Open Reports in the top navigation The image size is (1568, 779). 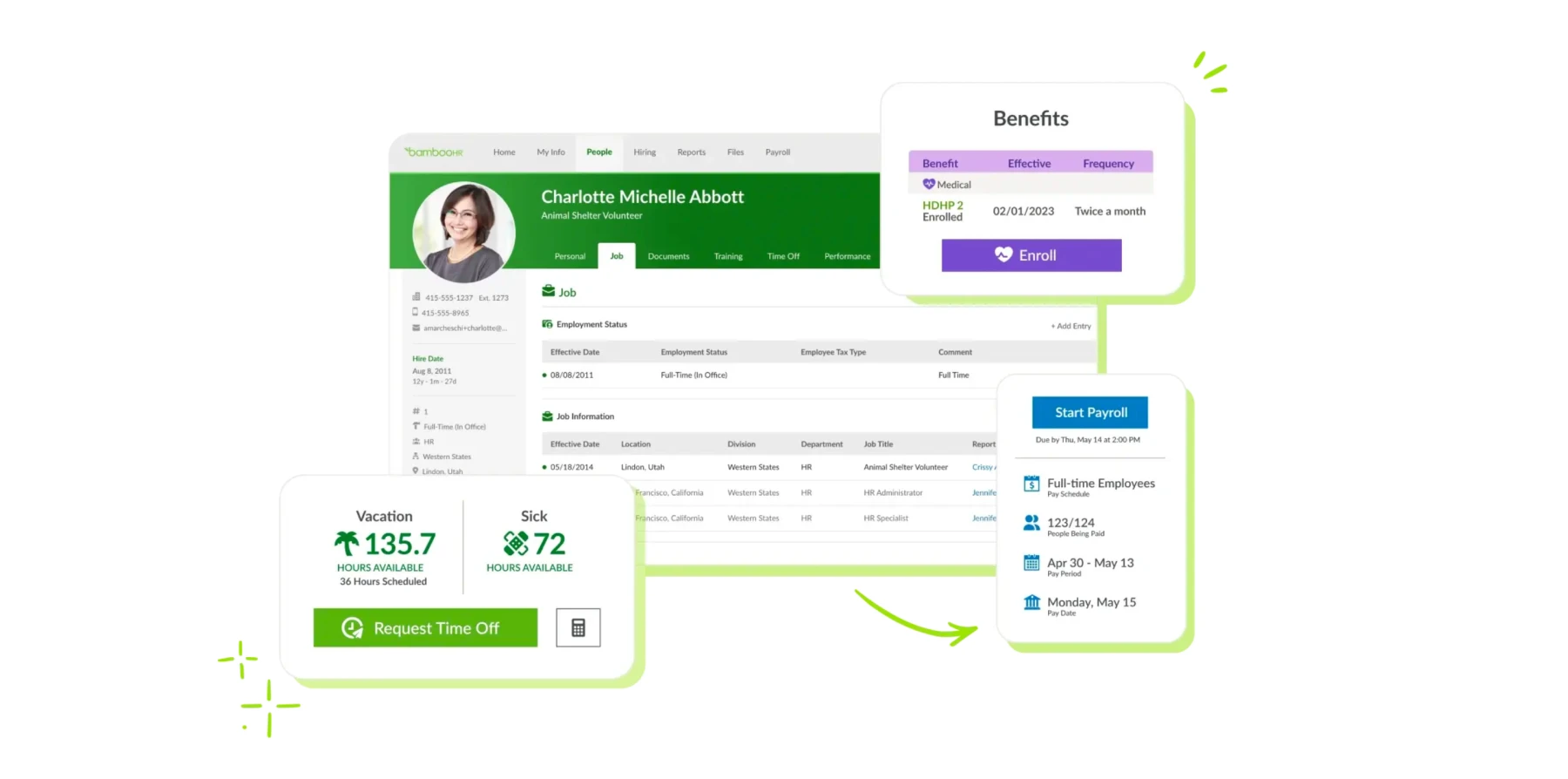pyautogui.click(x=692, y=152)
